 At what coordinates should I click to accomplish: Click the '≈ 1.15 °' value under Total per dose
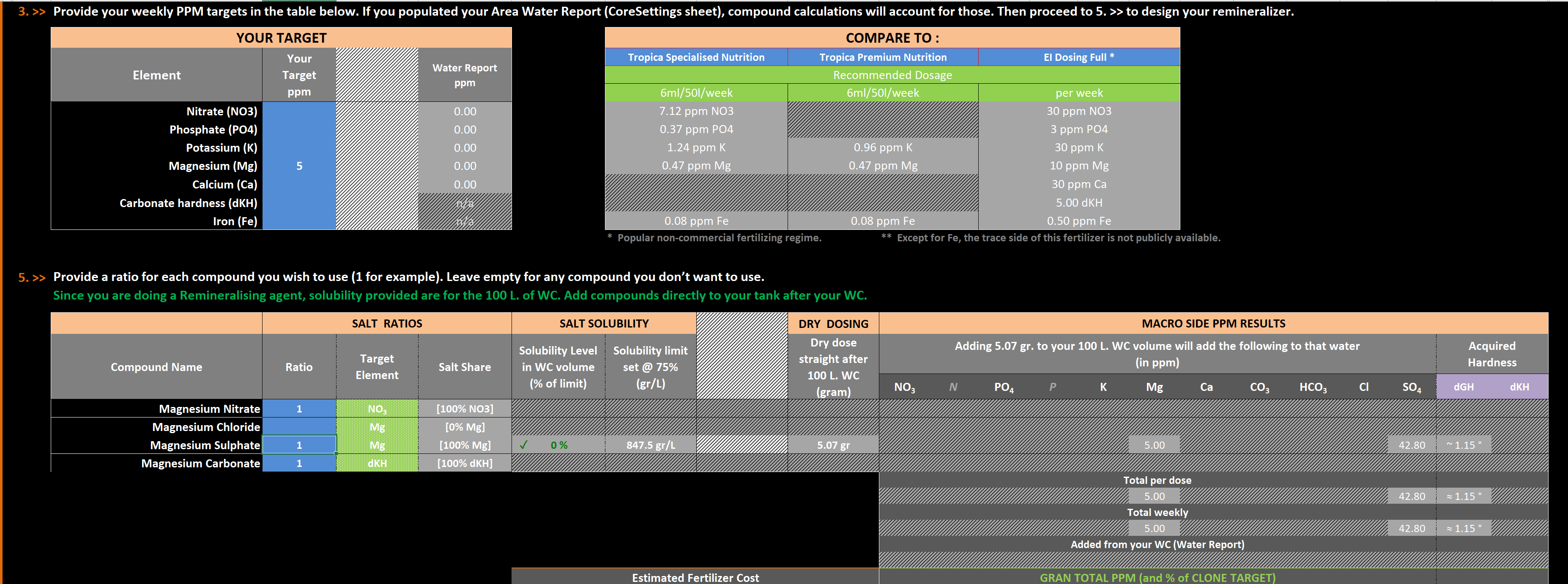tap(1464, 497)
